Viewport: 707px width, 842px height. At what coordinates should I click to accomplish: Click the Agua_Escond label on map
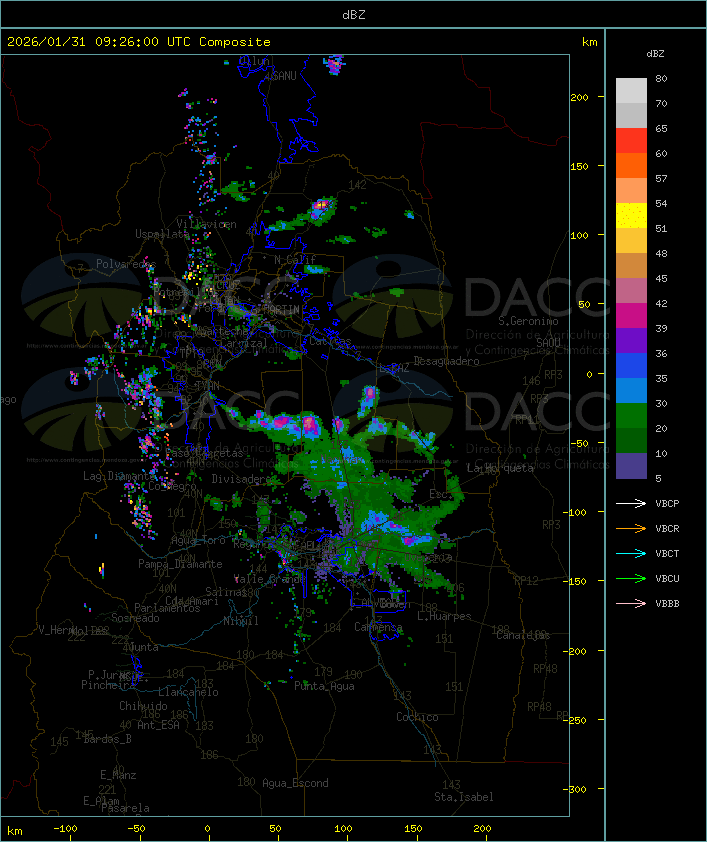tap(295, 783)
